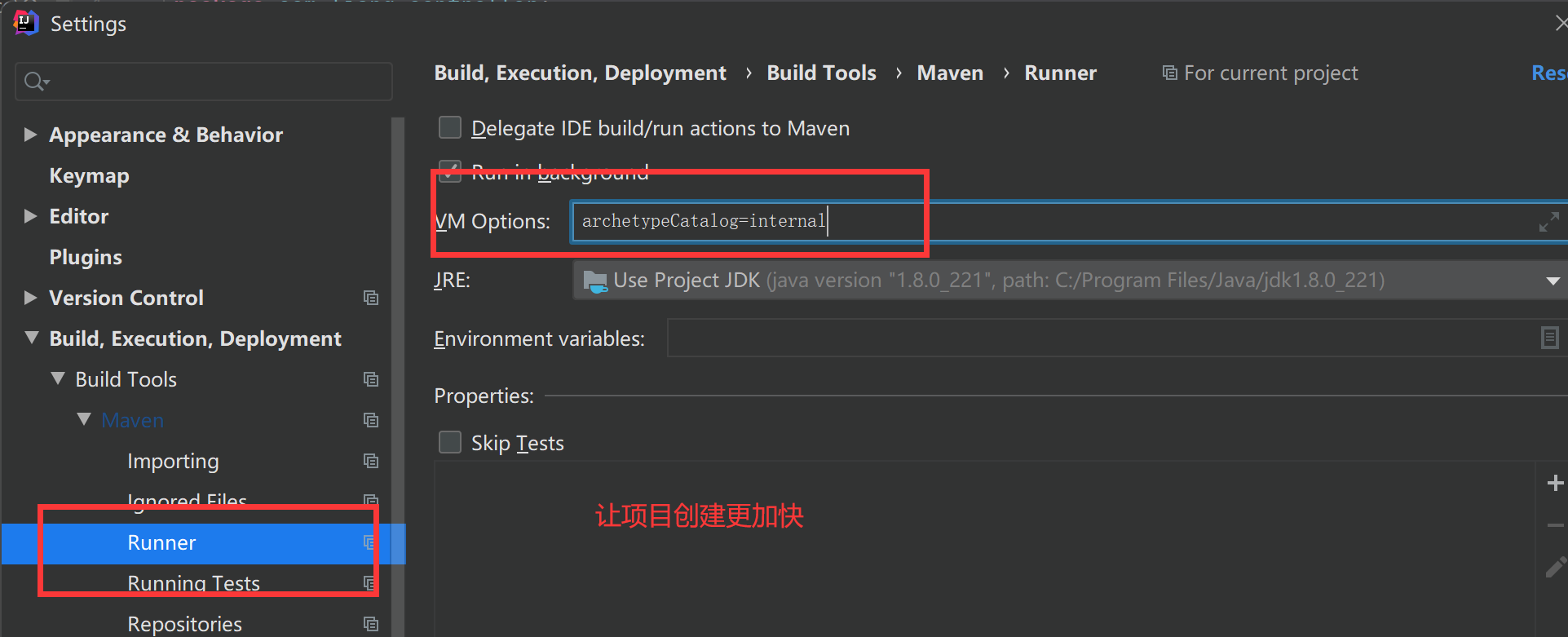Viewport: 1568px width, 637px height.
Task: Click into the VM Options text field
Action: pyautogui.click(x=1070, y=222)
